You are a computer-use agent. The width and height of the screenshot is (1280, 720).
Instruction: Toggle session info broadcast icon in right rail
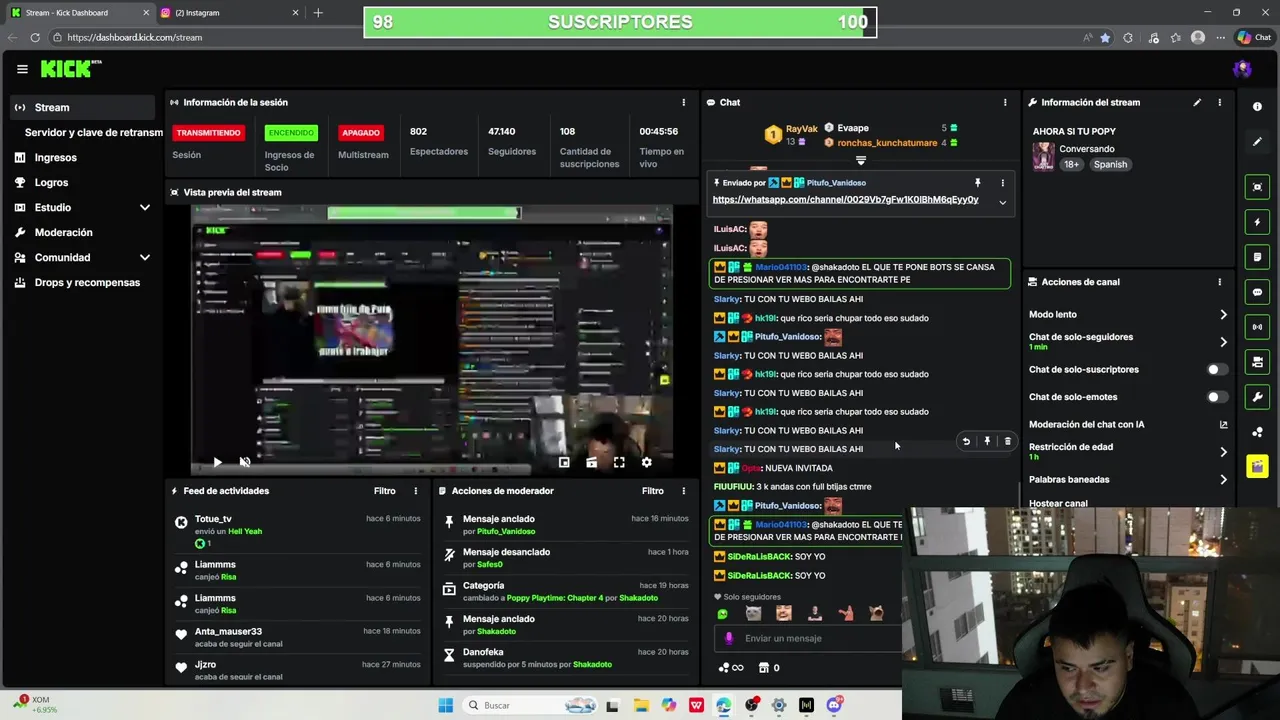pyautogui.click(x=1257, y=327)
